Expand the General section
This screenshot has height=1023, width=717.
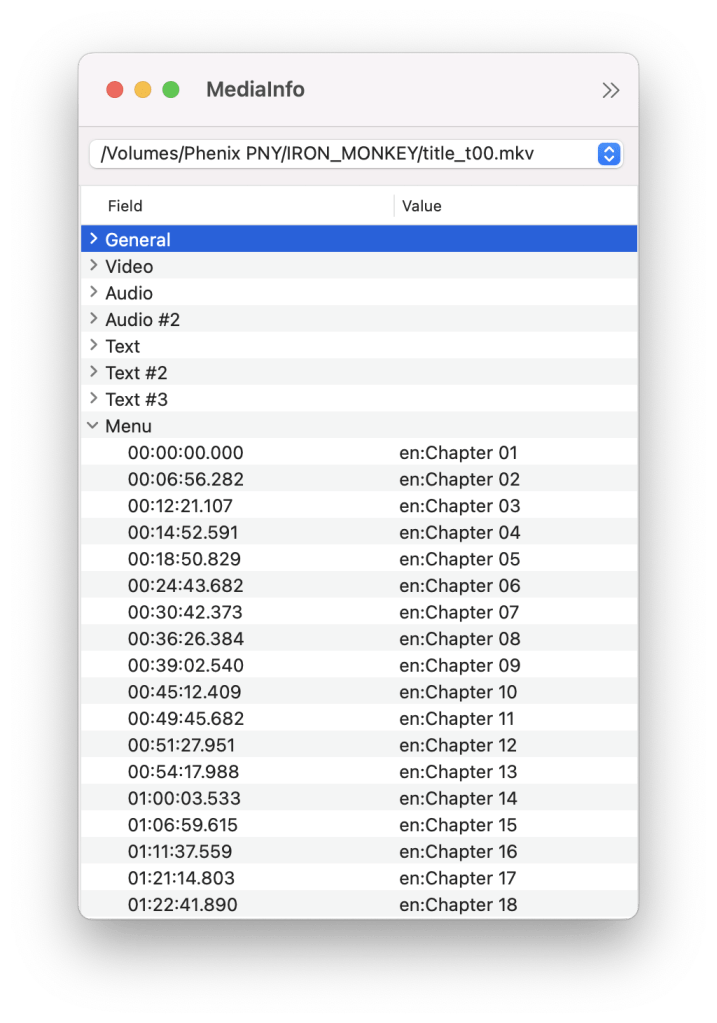tap(93, 239)
